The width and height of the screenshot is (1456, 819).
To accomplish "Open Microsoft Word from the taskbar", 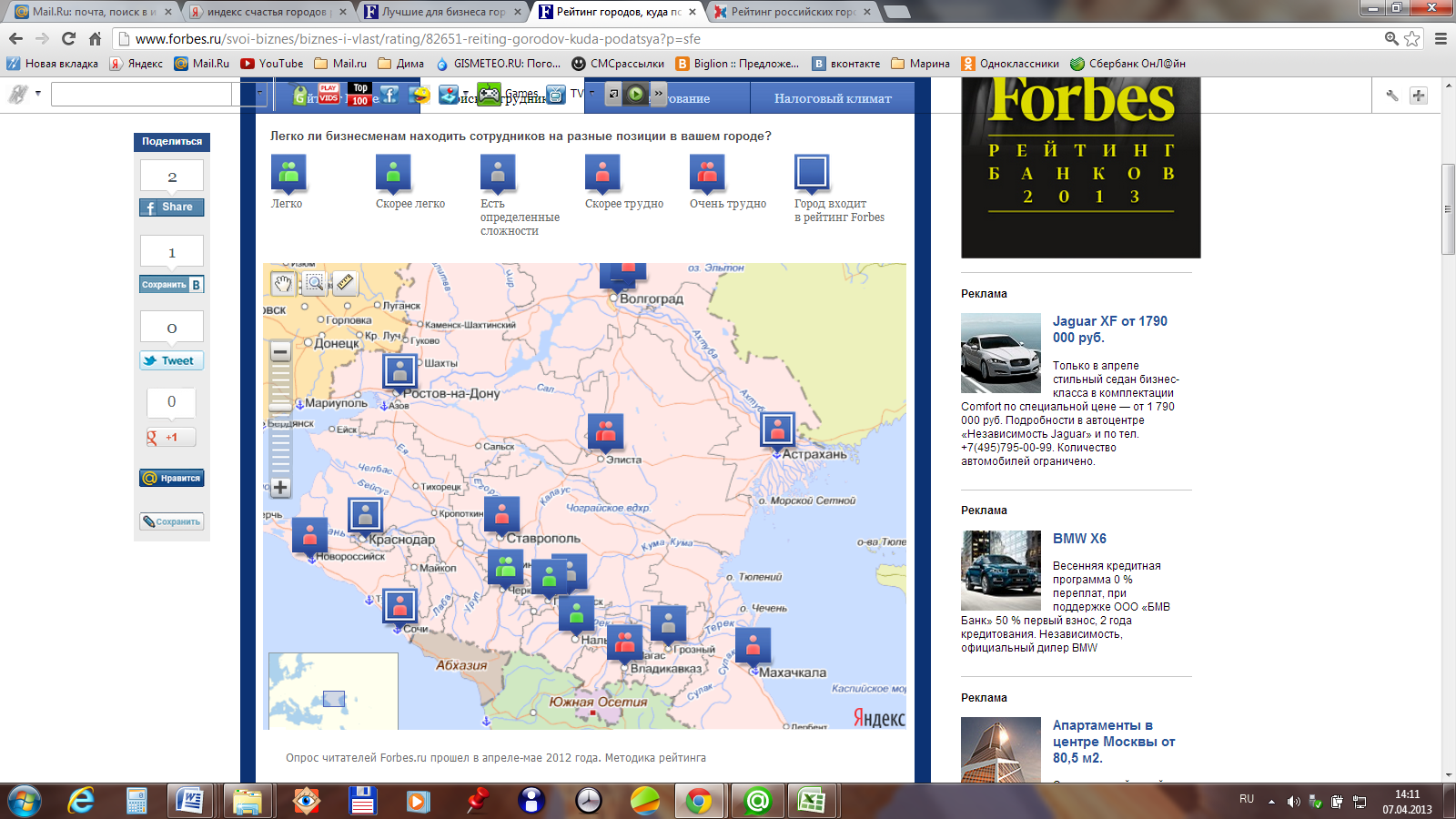I will (x=191, y=801).
